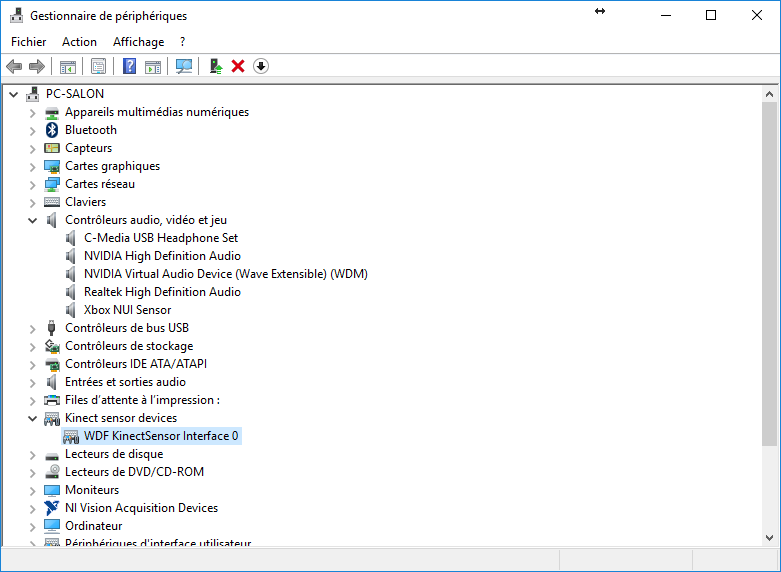Expand Entrées et sorties audio chevron

click(33, 383)
